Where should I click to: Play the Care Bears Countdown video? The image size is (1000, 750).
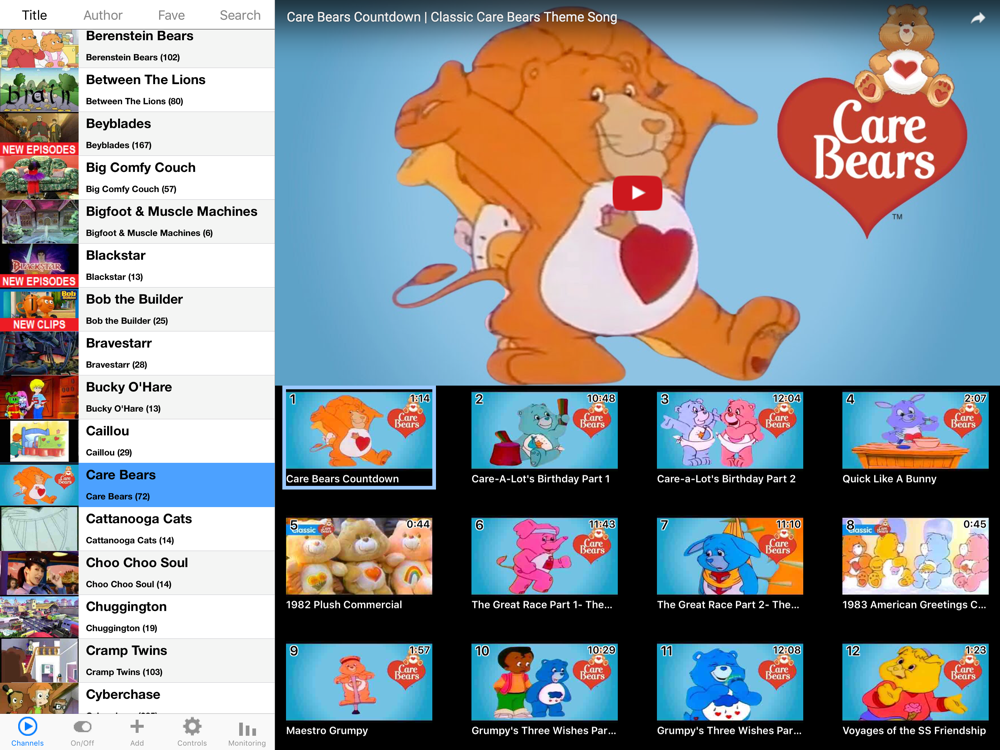pyautogui.click(x=637, y=193)
